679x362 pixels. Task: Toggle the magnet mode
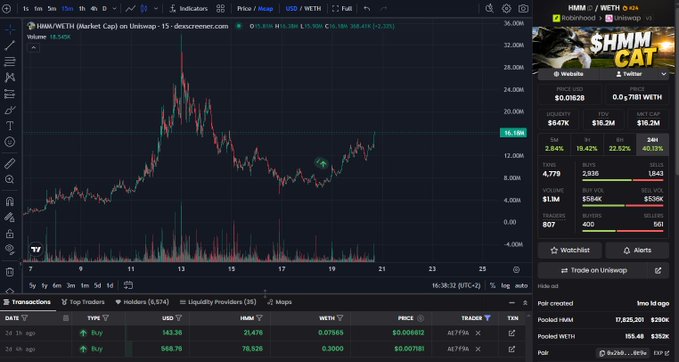click(x=10, y=201)
